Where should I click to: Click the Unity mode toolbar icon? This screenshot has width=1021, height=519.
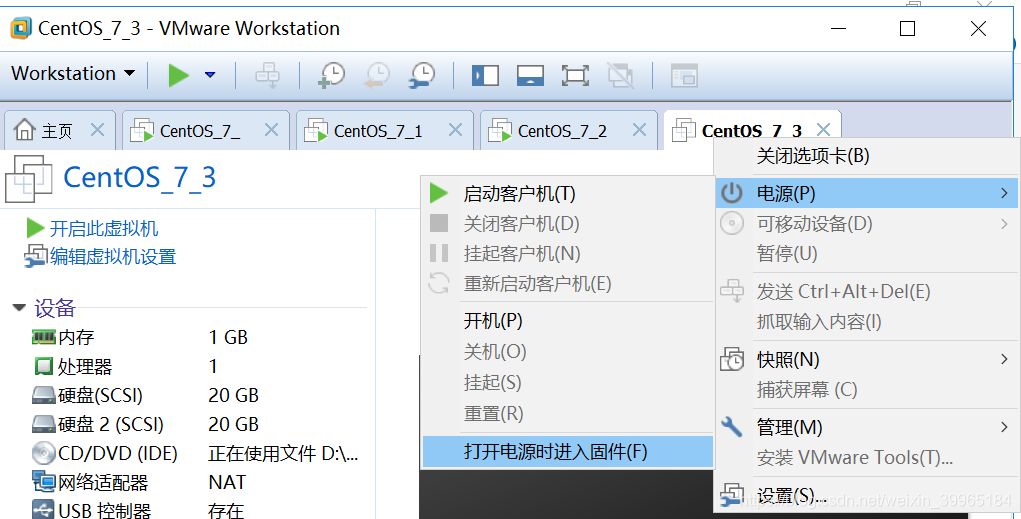coord(620,76)
